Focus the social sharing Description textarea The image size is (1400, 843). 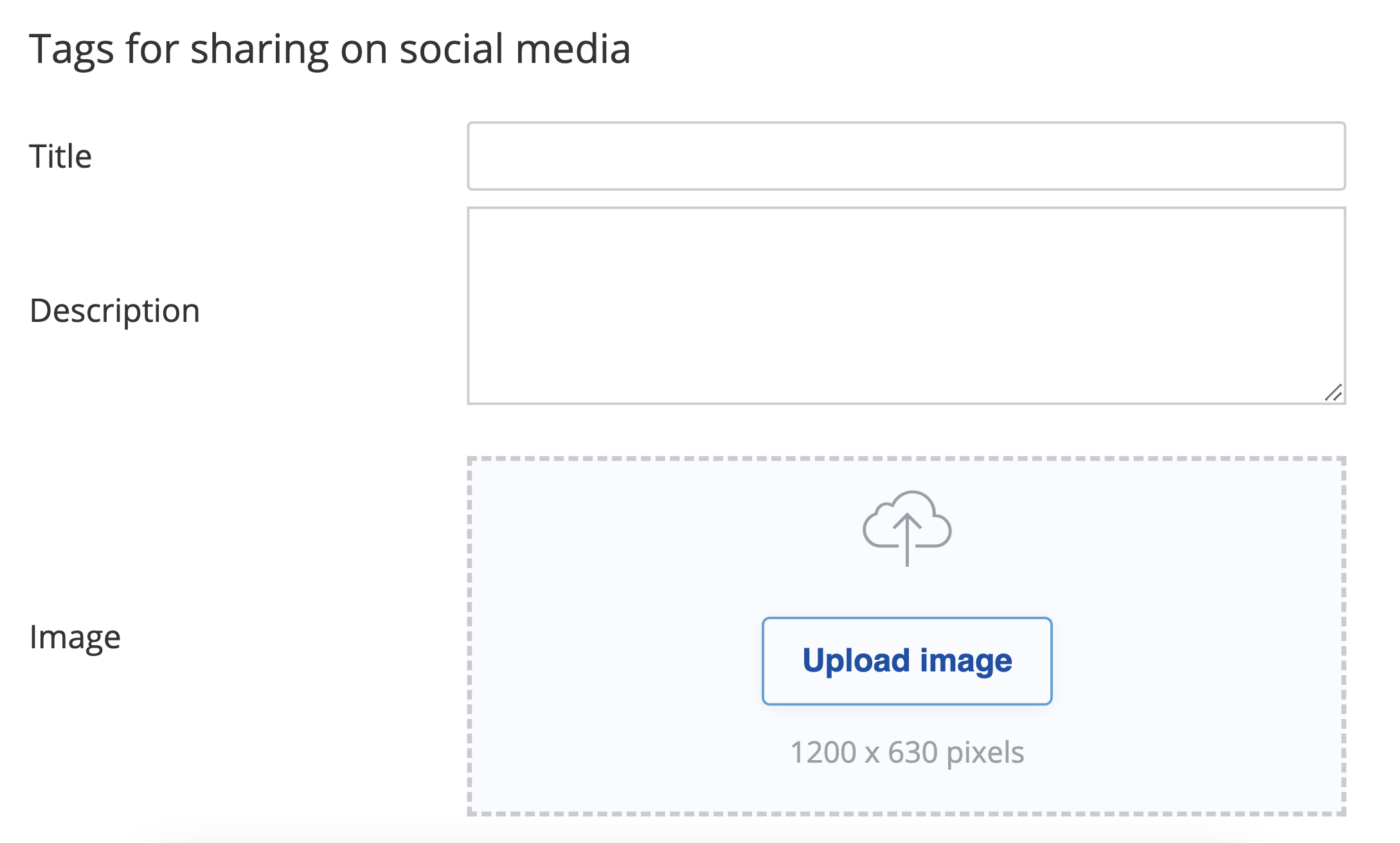[906, 305]
